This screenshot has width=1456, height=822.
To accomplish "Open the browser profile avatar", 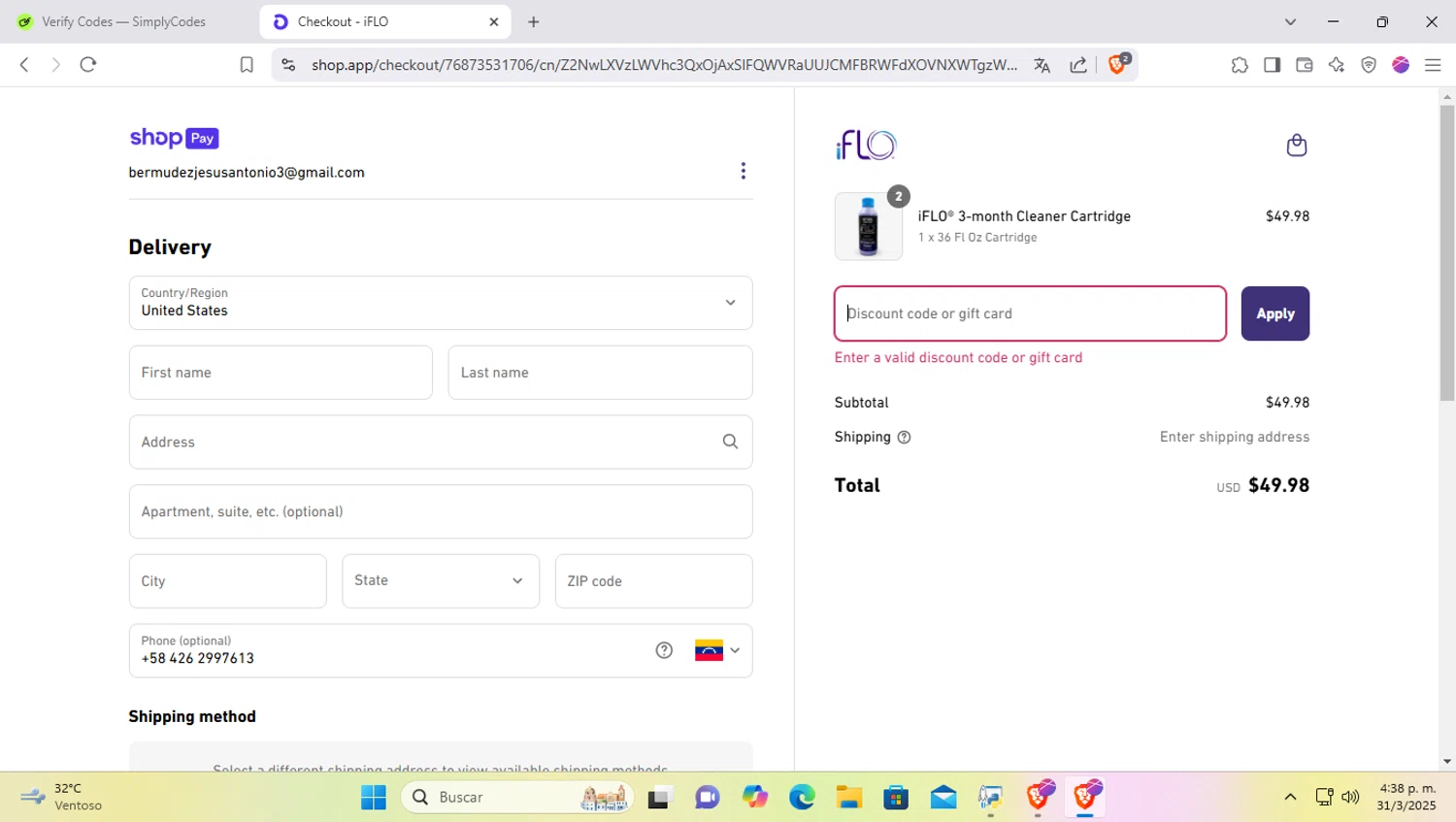I will [x=1401, y=65].
